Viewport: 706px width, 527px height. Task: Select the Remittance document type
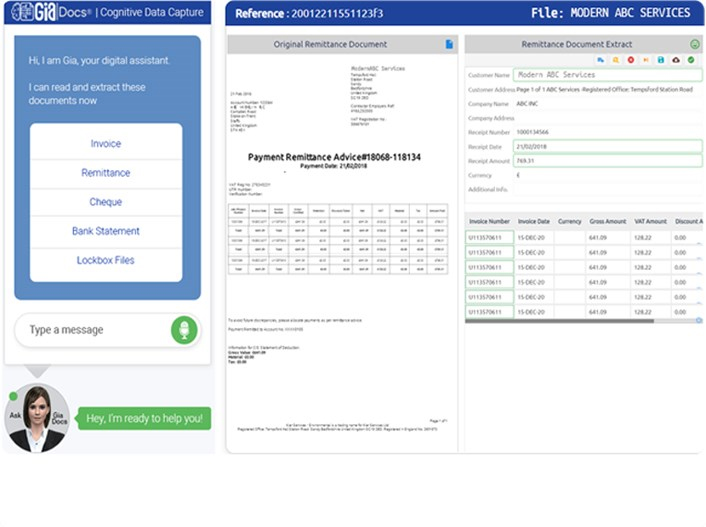coord(106,173)
